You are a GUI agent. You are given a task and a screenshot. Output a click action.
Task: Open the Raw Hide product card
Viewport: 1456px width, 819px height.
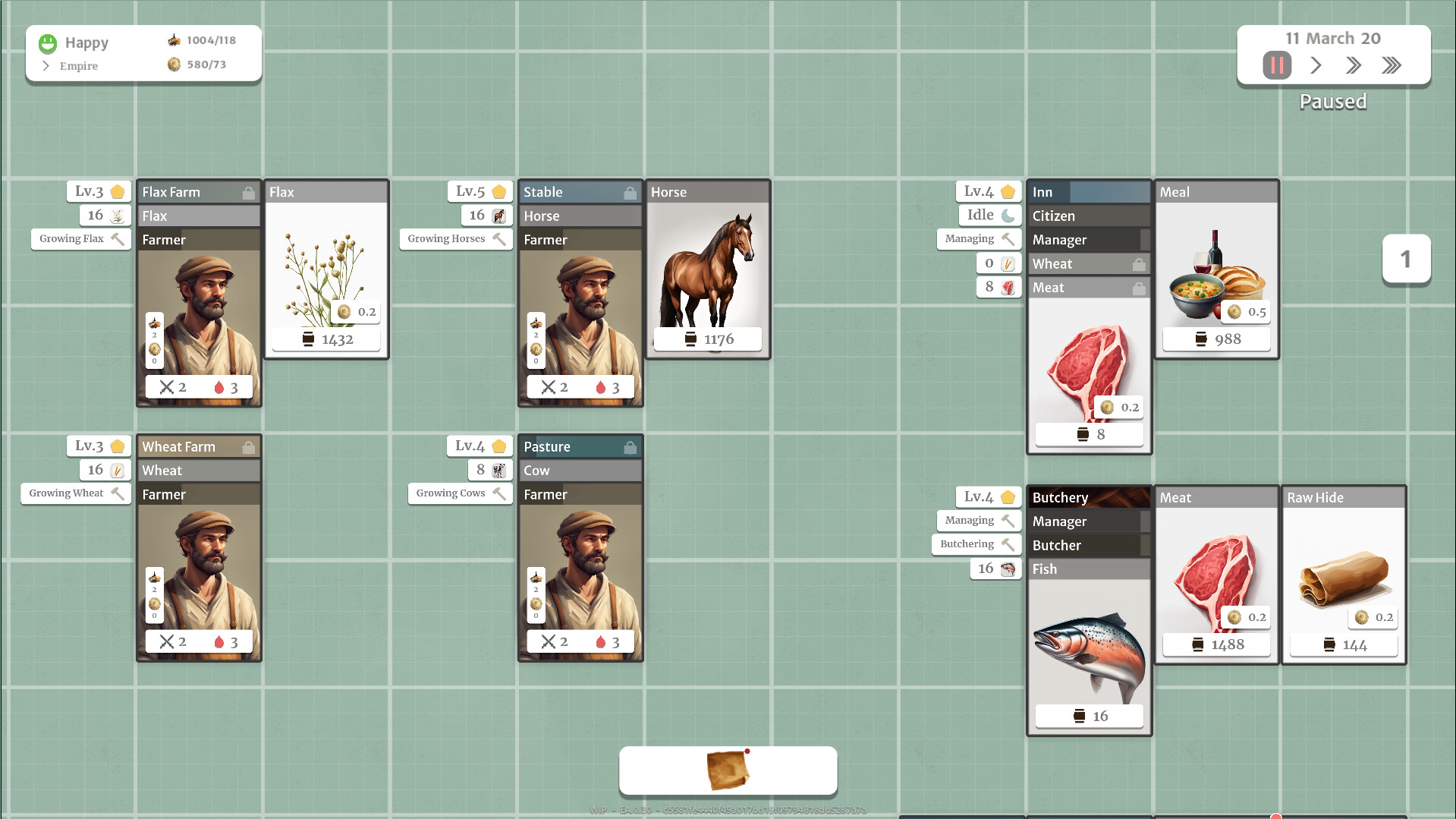pyautogui.click(x=1344, y=575)
